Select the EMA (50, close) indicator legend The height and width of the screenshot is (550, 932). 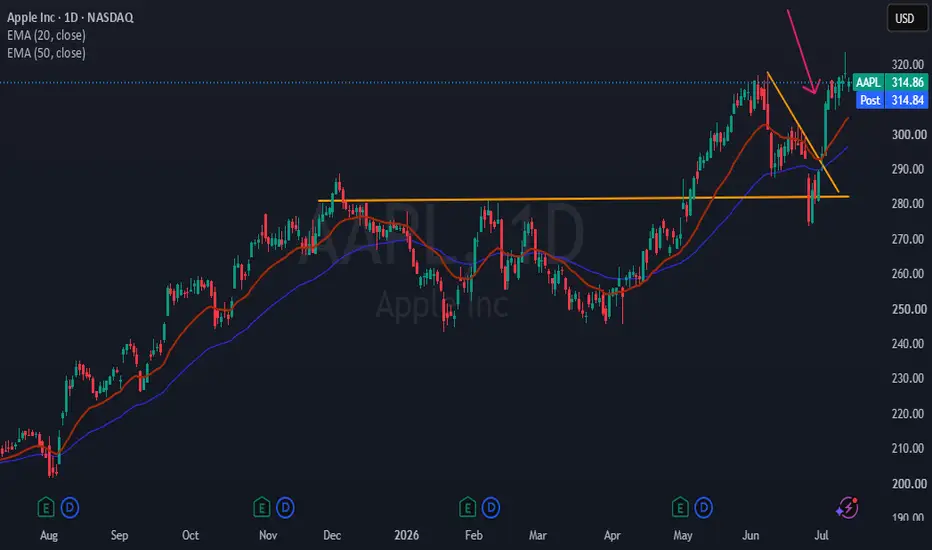[x=46, y=53]
